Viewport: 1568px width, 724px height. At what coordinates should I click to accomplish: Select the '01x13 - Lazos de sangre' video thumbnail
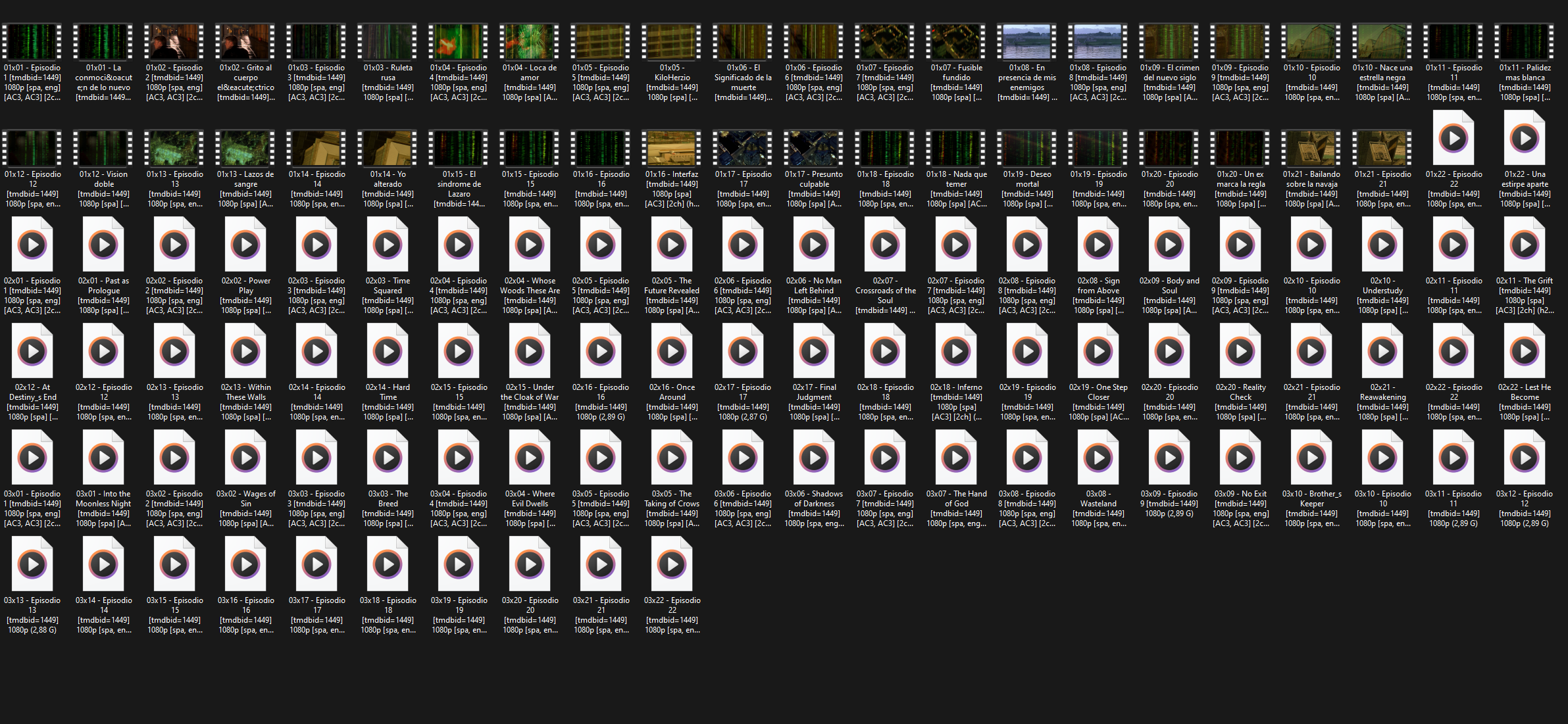pyautogui.click(x=245, y=149)
